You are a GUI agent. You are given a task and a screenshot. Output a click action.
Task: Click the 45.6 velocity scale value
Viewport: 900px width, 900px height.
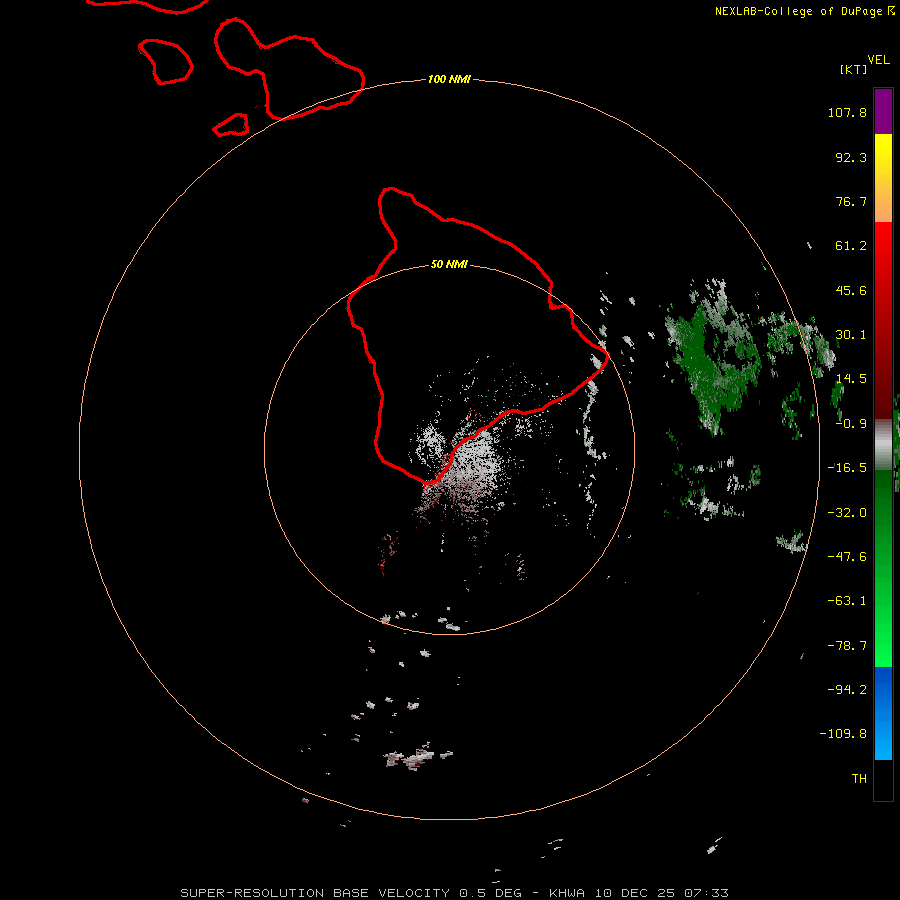tap(851, 290)
